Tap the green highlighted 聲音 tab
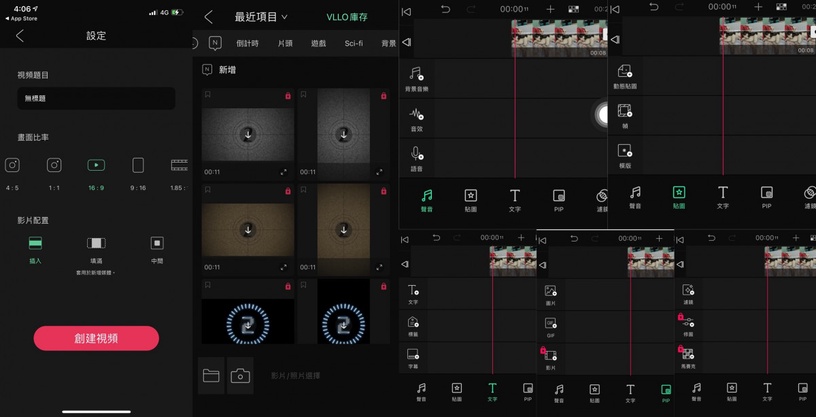This screenshot has width=816, height=417. pyautogui.click(x=427, y=200)
